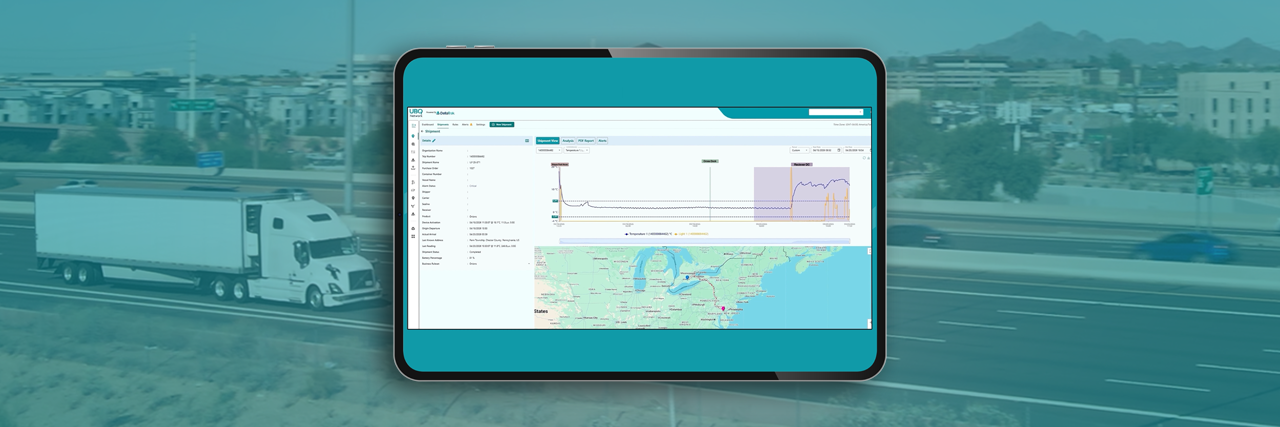
Task: Switch to the Shipment View tab
Action: [x=547, y=141]
